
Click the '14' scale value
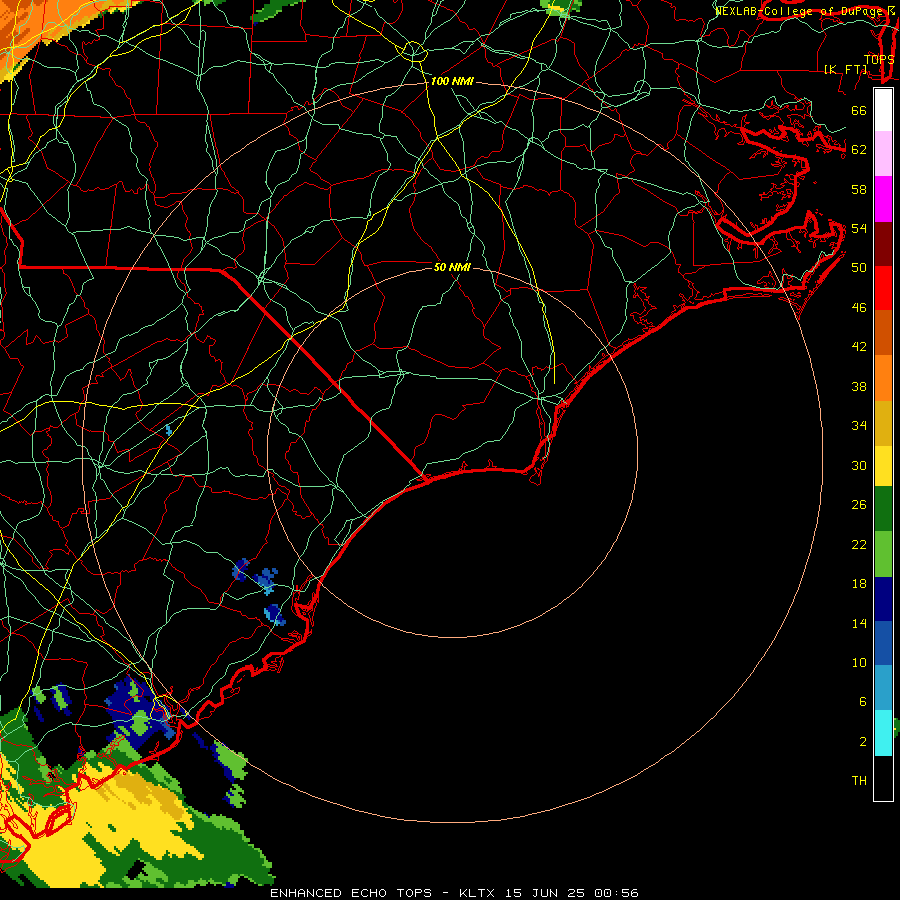click(x=859, y=623)
